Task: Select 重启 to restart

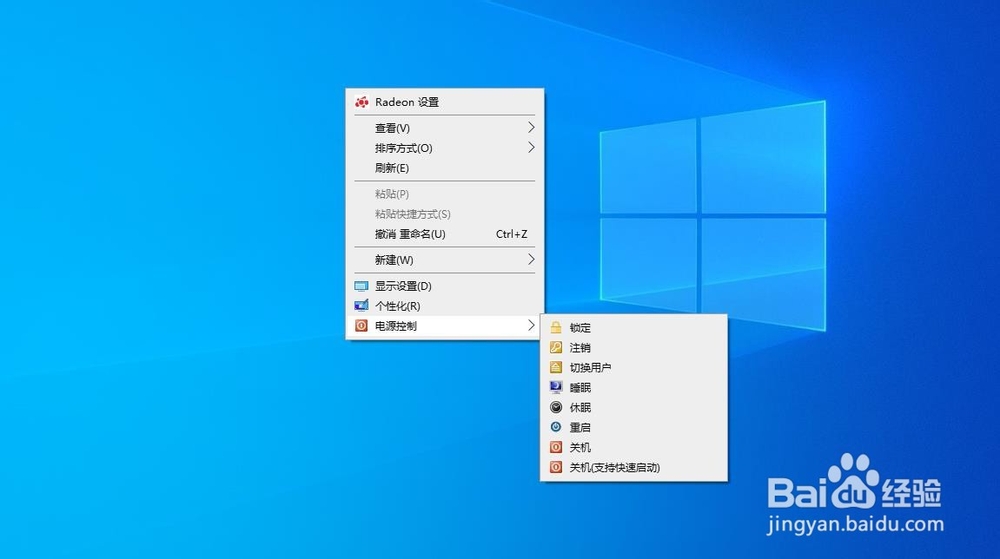Action: [633, 428]
